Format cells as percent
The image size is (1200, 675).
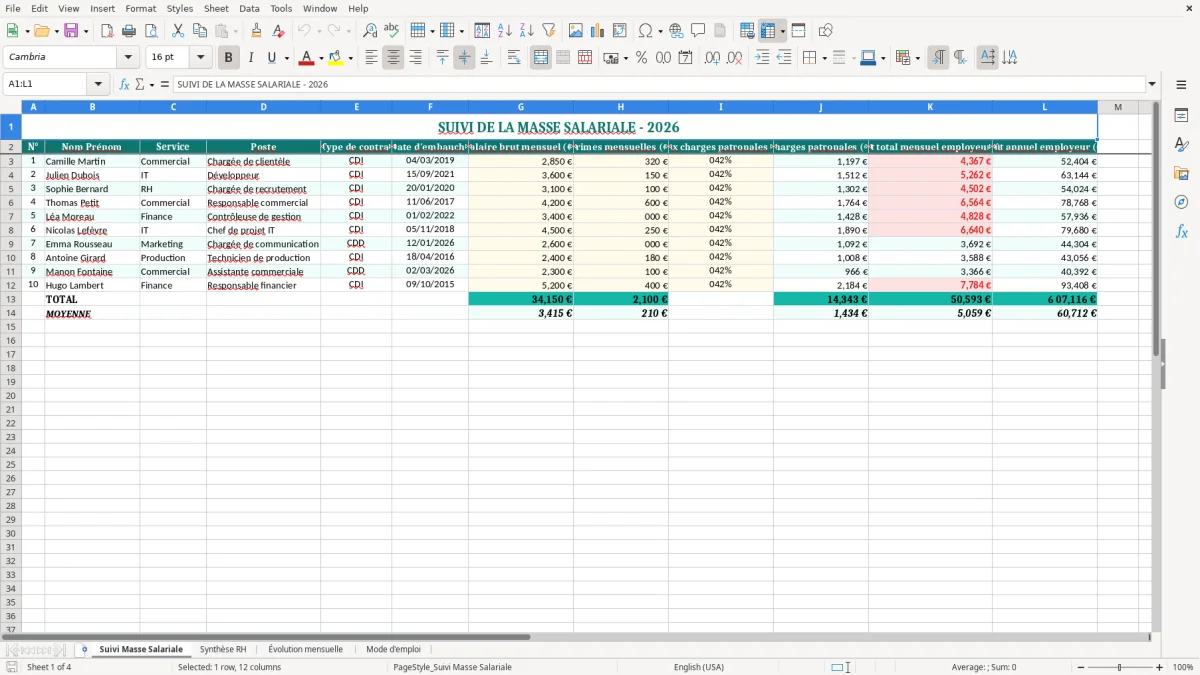click(x=641, y=58)
